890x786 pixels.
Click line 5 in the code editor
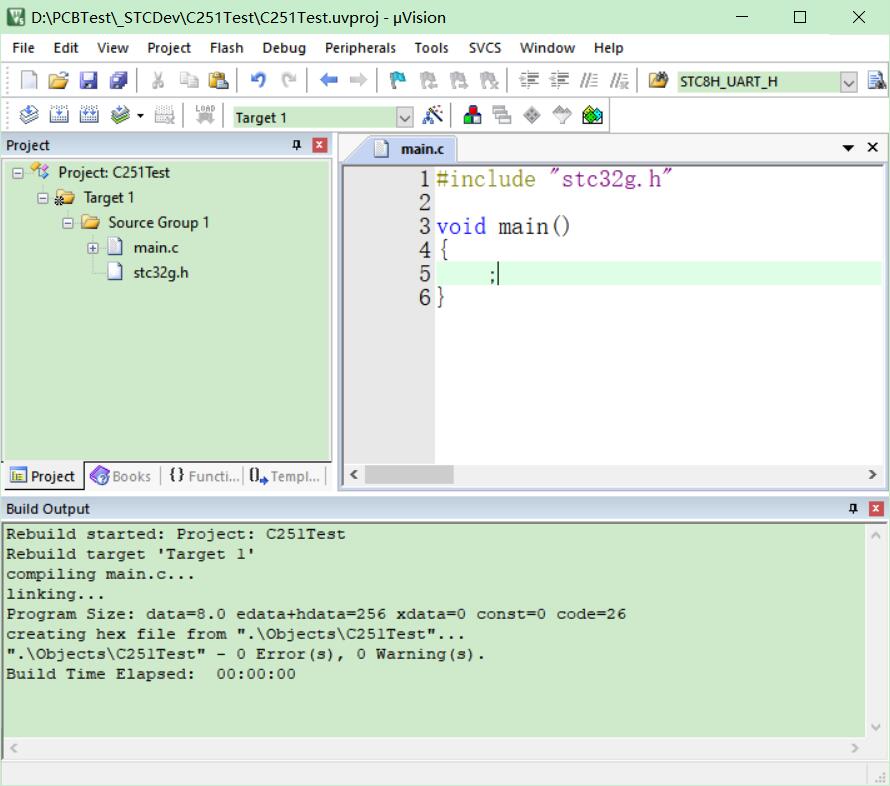coord(658,274)
